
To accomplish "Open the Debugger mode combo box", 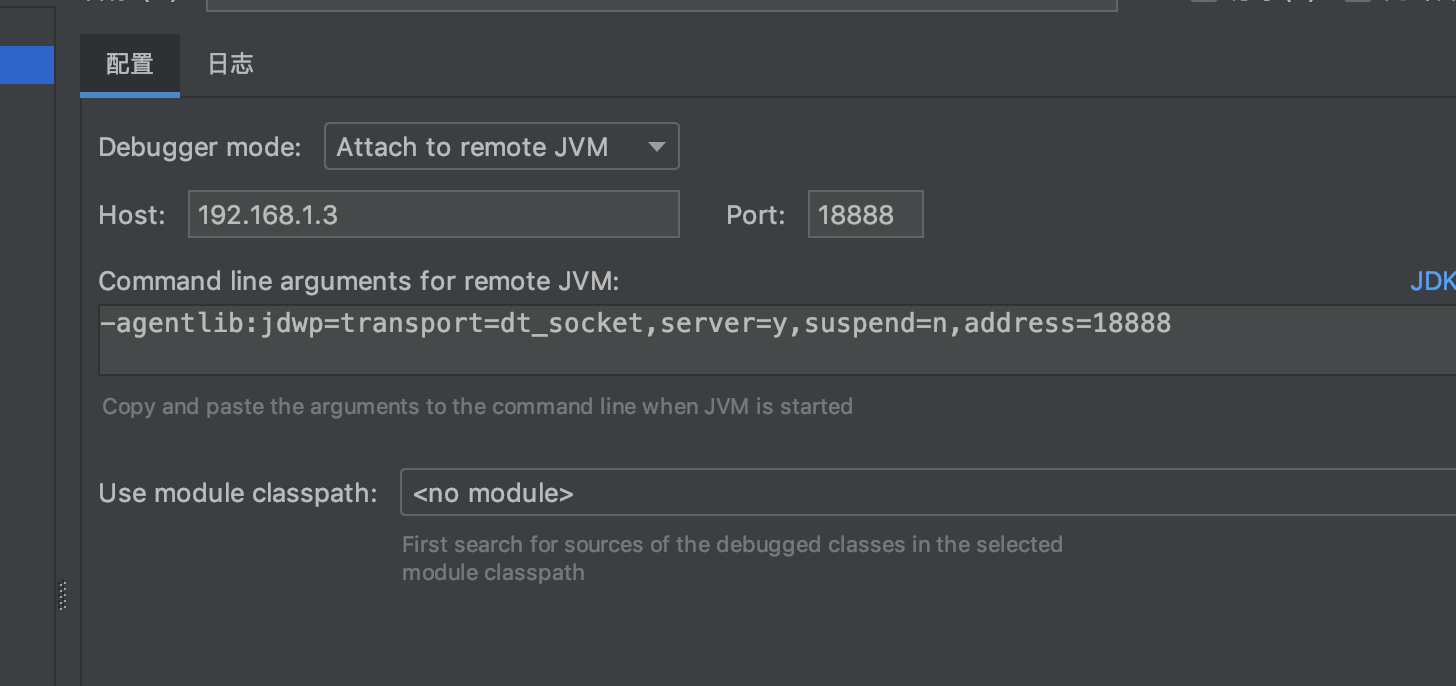I will (502, 147).
